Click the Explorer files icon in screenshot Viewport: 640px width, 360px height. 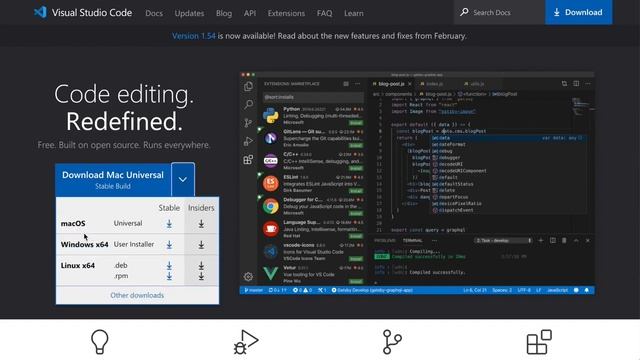(248, 86)
